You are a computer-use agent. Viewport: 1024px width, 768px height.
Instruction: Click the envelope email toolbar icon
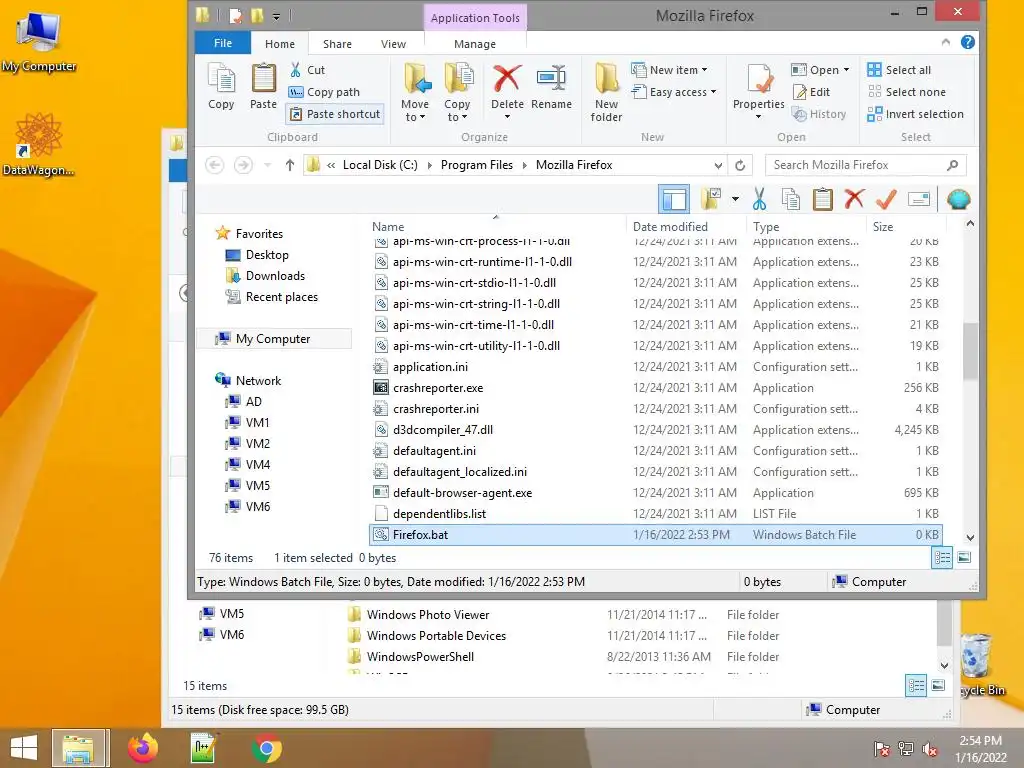919,199
